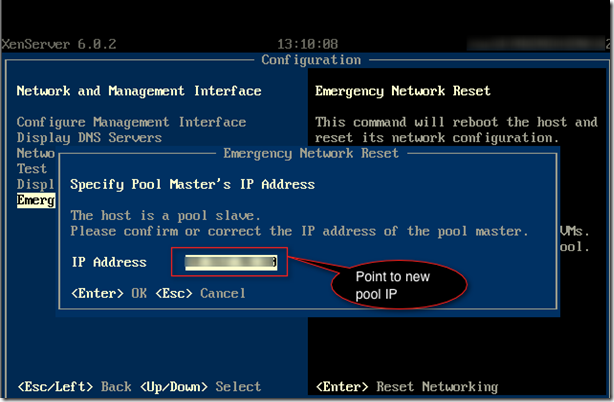
Task: Click the Emergency Network Reset dialog title
Action: 311,153
